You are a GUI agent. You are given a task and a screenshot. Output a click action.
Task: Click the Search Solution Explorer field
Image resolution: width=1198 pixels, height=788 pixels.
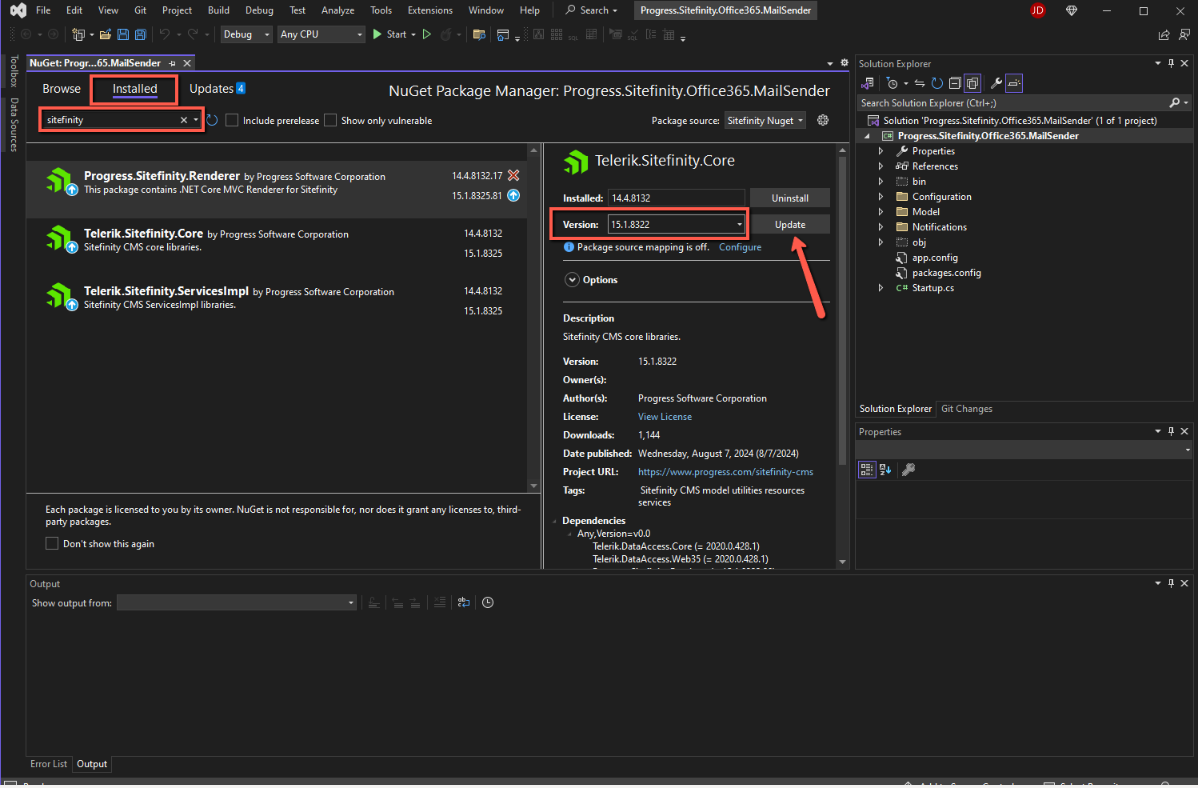(x=1014, y=103)
